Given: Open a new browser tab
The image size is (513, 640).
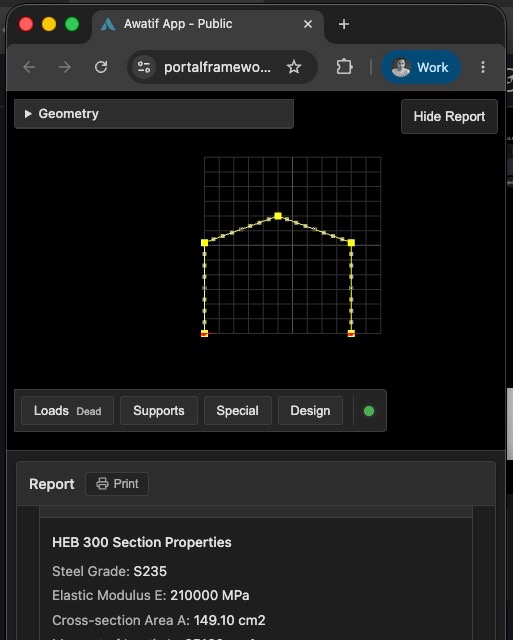Looking at the screenshot, I should (344, 24).
